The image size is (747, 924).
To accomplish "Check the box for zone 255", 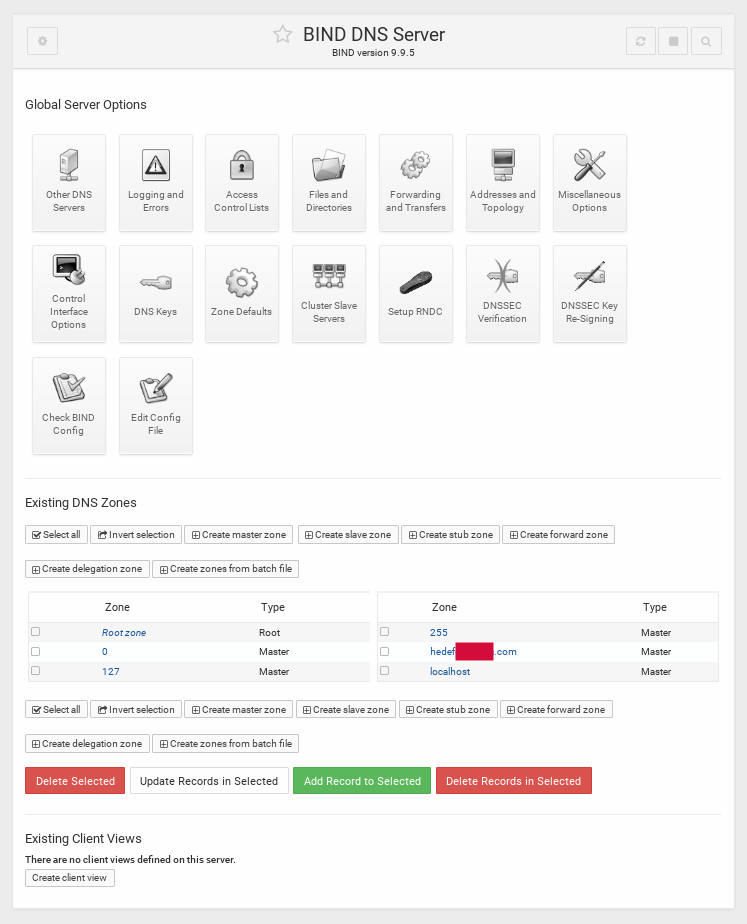I will tap(384, 632).
